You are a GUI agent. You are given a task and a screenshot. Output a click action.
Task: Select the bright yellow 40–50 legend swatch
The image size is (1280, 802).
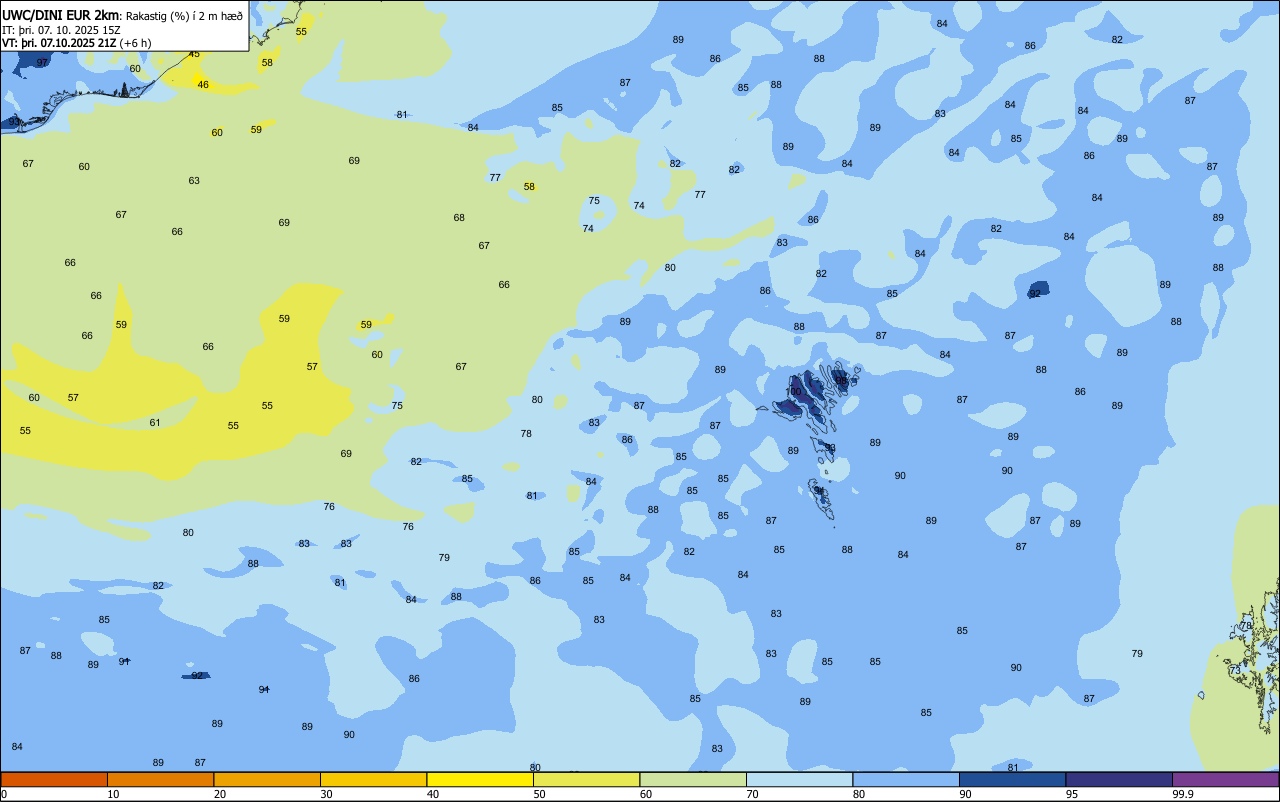click(480, 779)
